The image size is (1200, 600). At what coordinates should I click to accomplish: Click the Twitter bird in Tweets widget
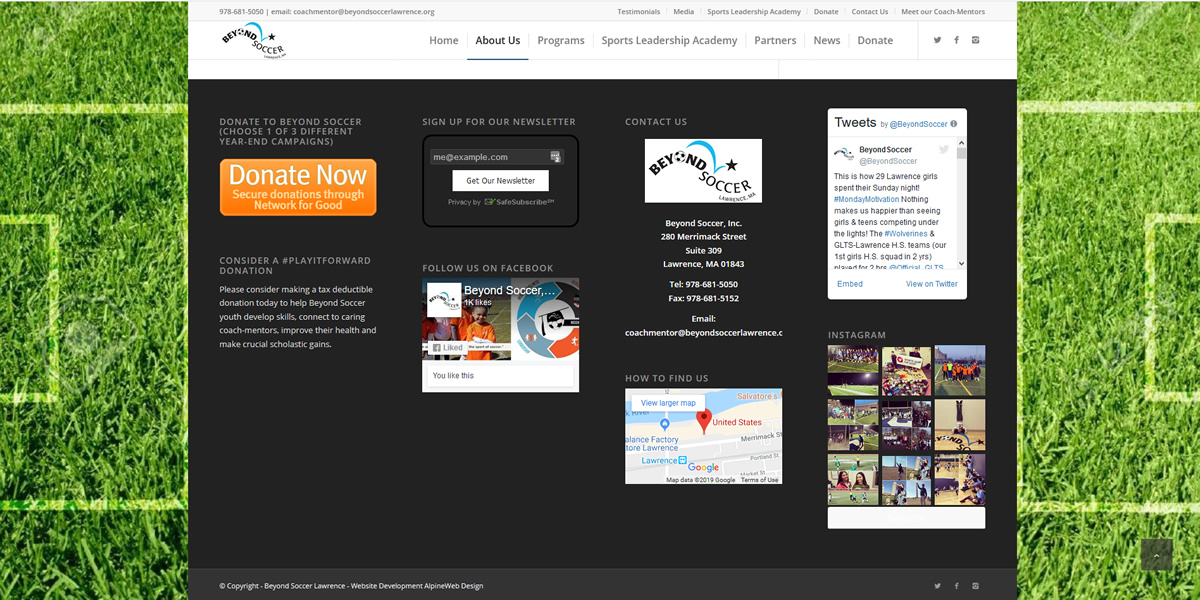(x=943, y=149)
